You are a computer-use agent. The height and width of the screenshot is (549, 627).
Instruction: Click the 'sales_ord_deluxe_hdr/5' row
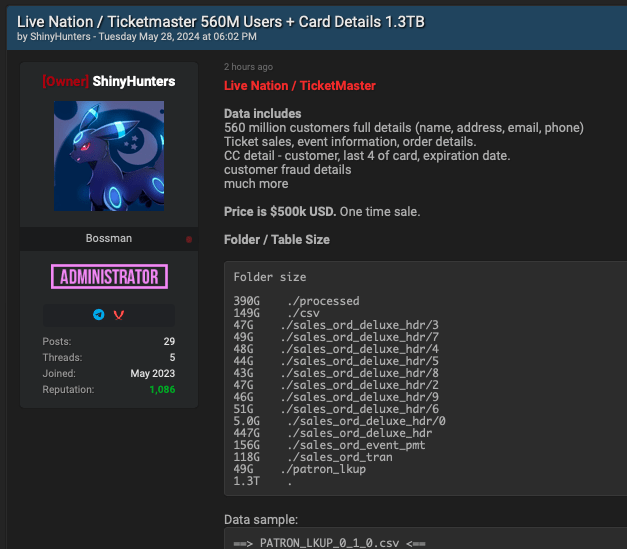[336, 361]
